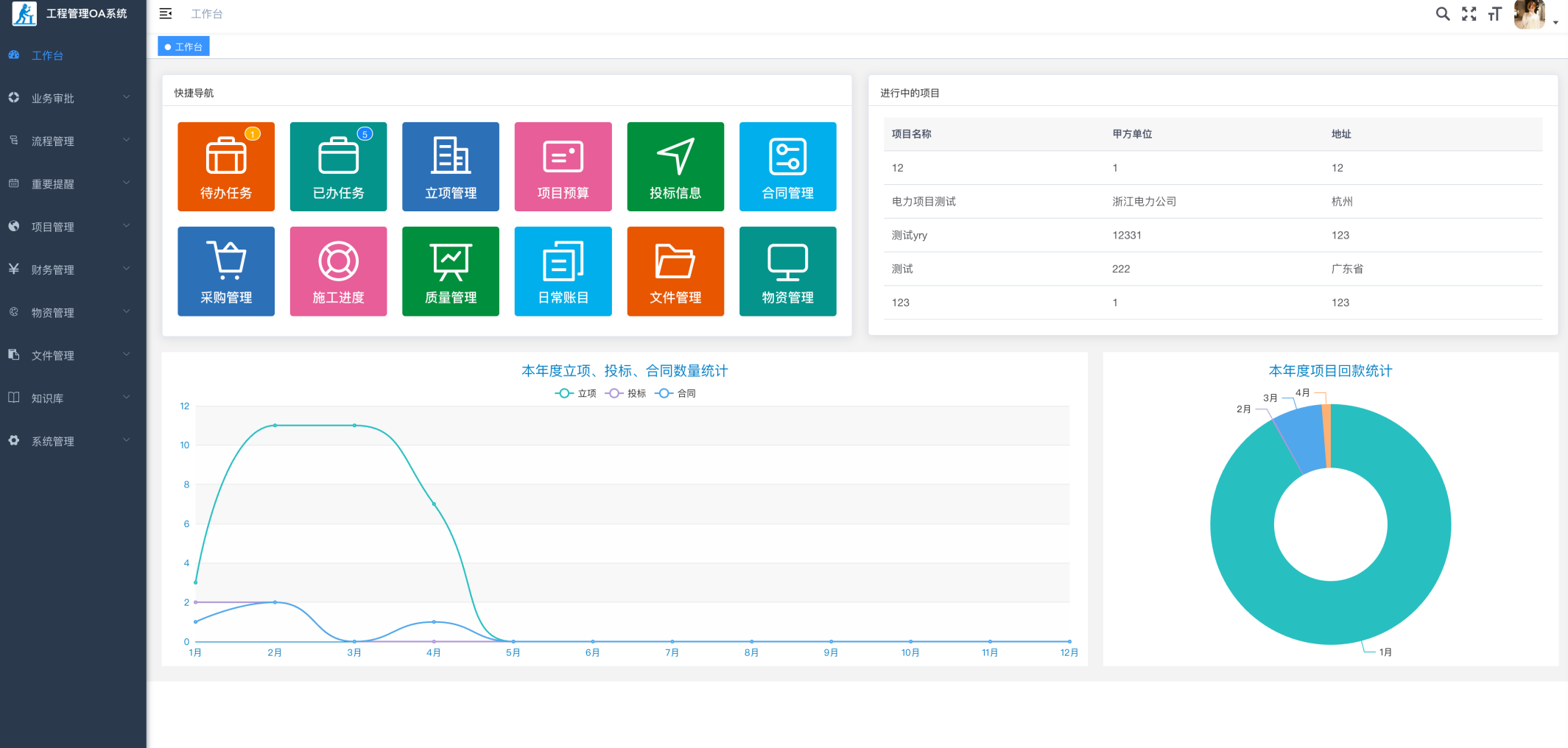The image size is (1568, 748).
Task: Click the 电力项目测试 project row
Action: point(924,202)
